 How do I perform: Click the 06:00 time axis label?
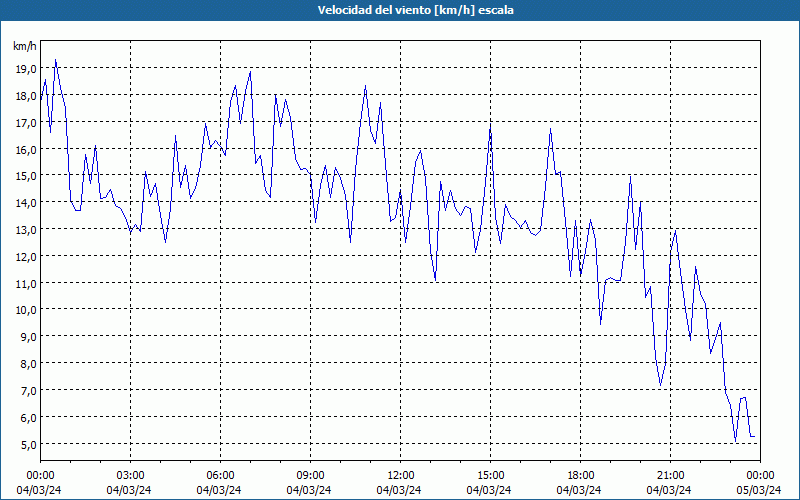click(x=220, y=476)
